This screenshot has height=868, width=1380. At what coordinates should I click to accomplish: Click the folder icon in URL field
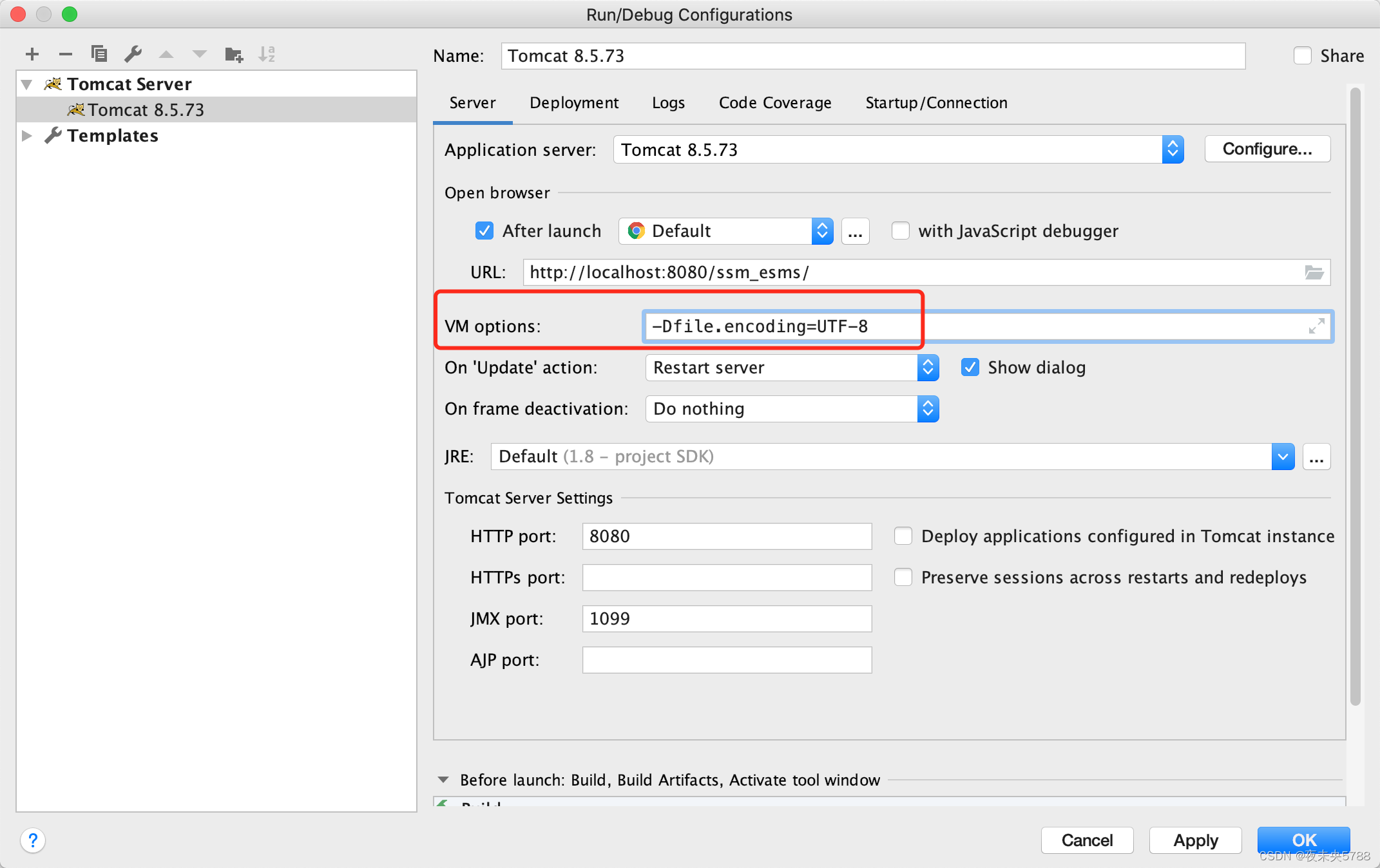(x=1314, y=272)
